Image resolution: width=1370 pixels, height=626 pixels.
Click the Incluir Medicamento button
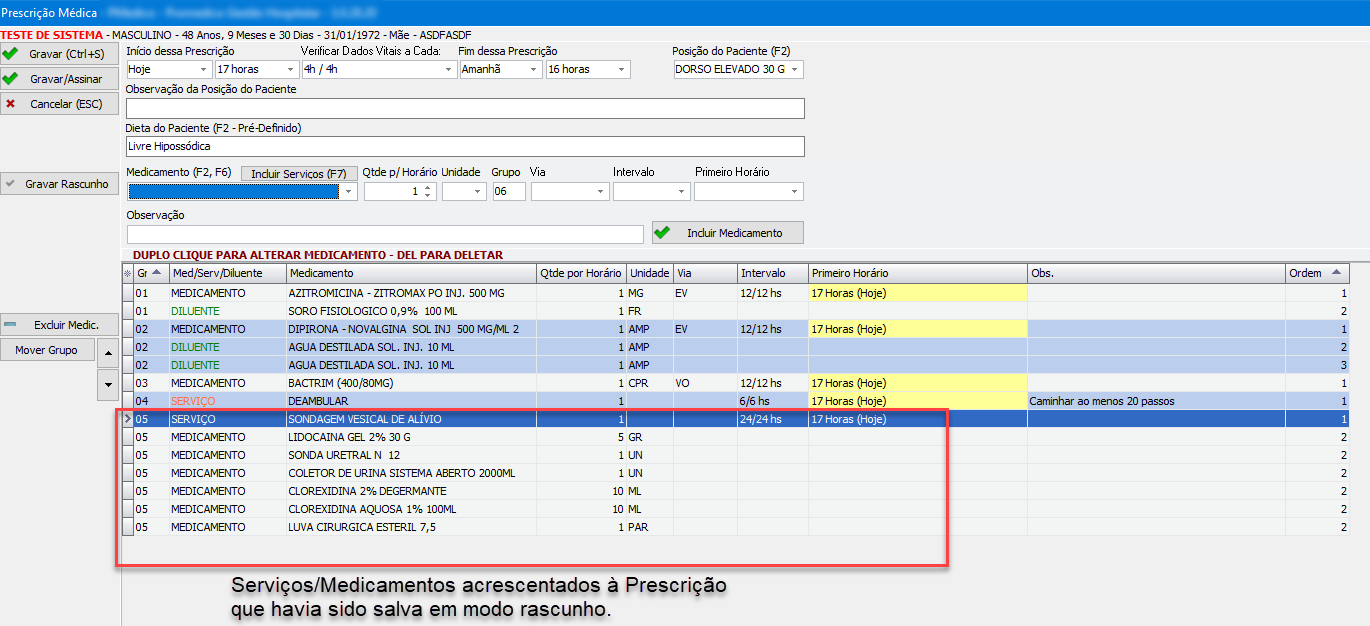point(727,233)
